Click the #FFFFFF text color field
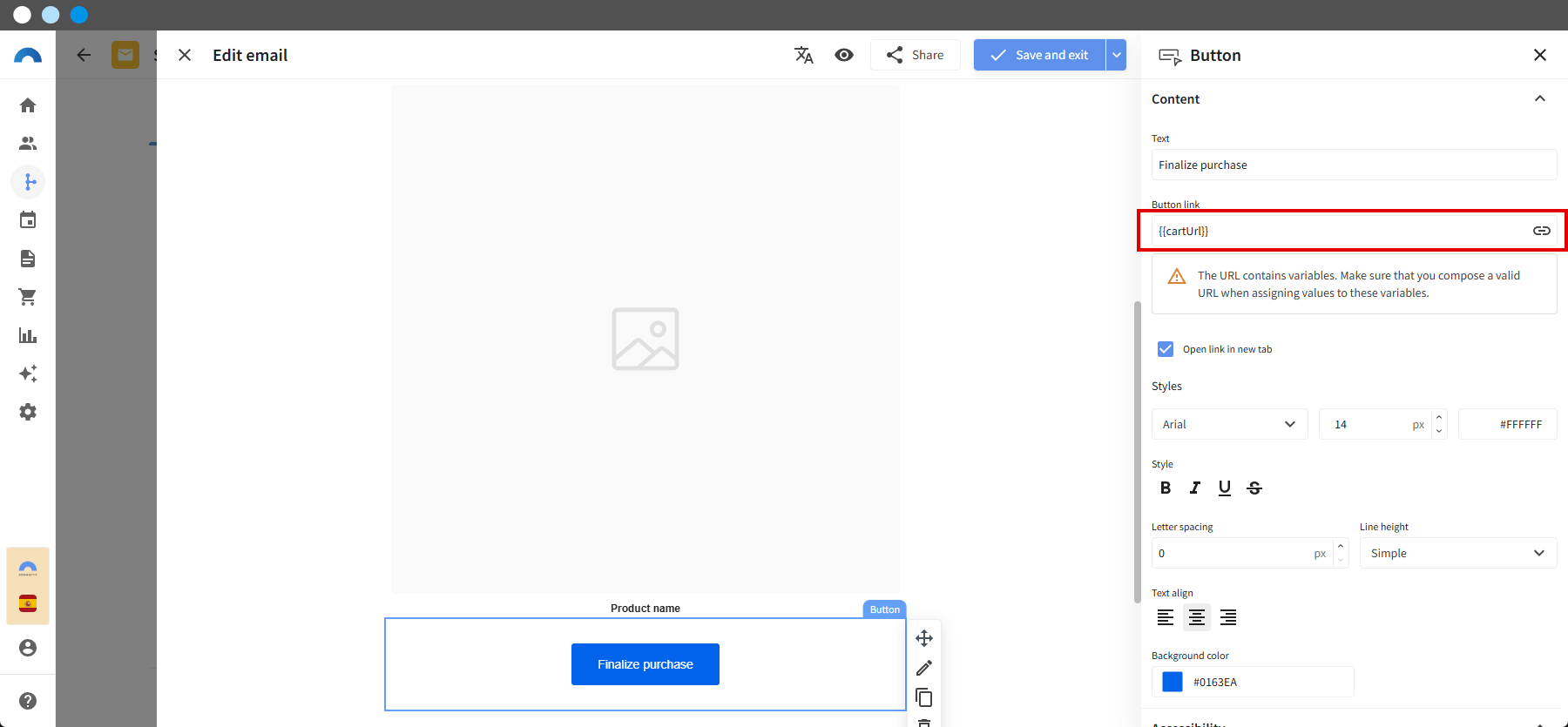The width and height of the screenshot is (1568, 727). click(1508, 424)
